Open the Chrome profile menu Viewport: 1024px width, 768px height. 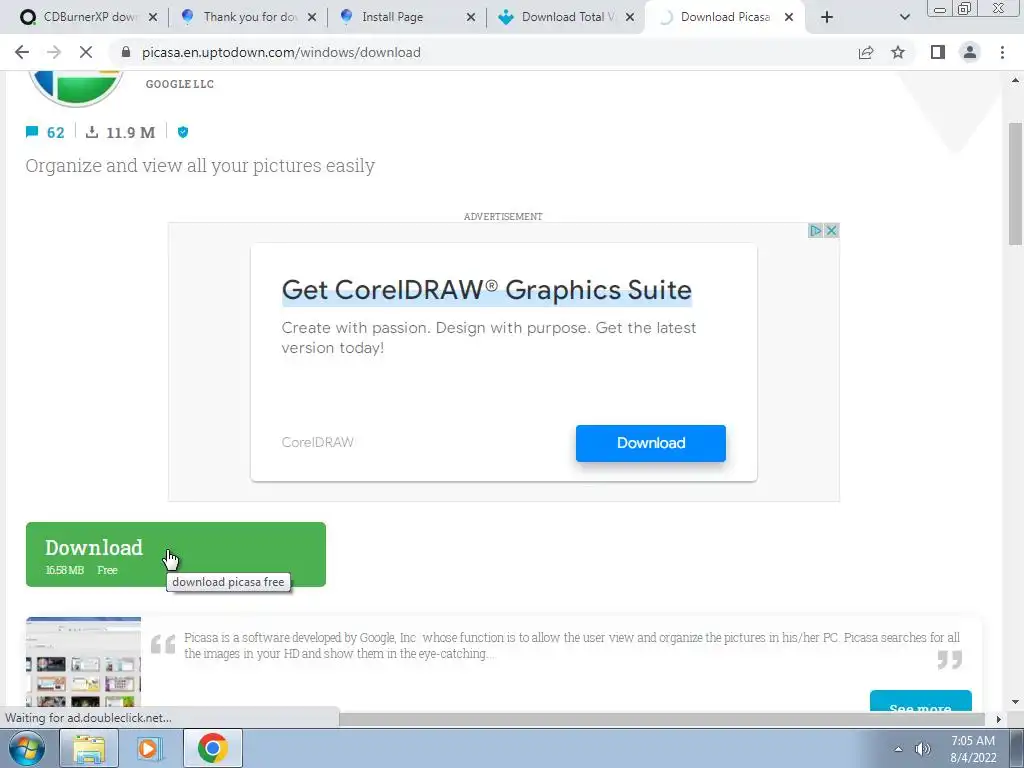tap(970, 52)
